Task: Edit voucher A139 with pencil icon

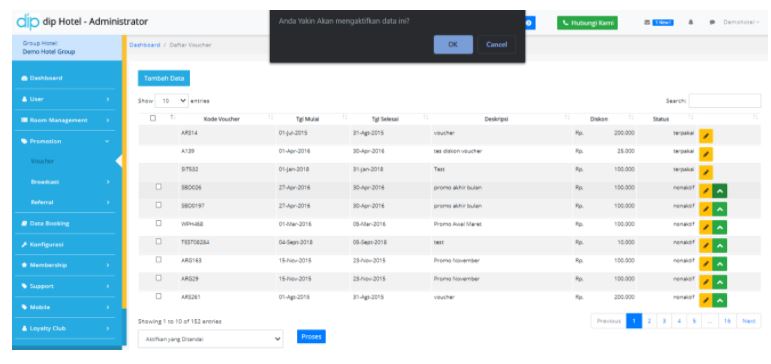Action: 706,154
